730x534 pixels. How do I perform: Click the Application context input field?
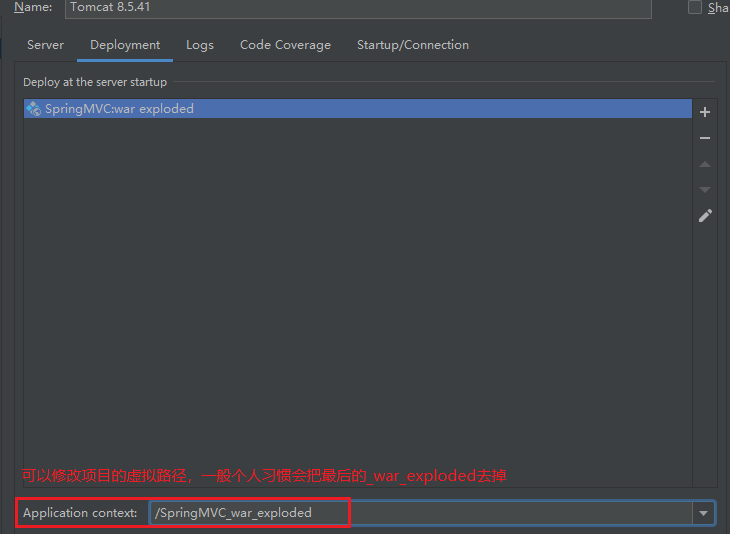tap(421, 513)
